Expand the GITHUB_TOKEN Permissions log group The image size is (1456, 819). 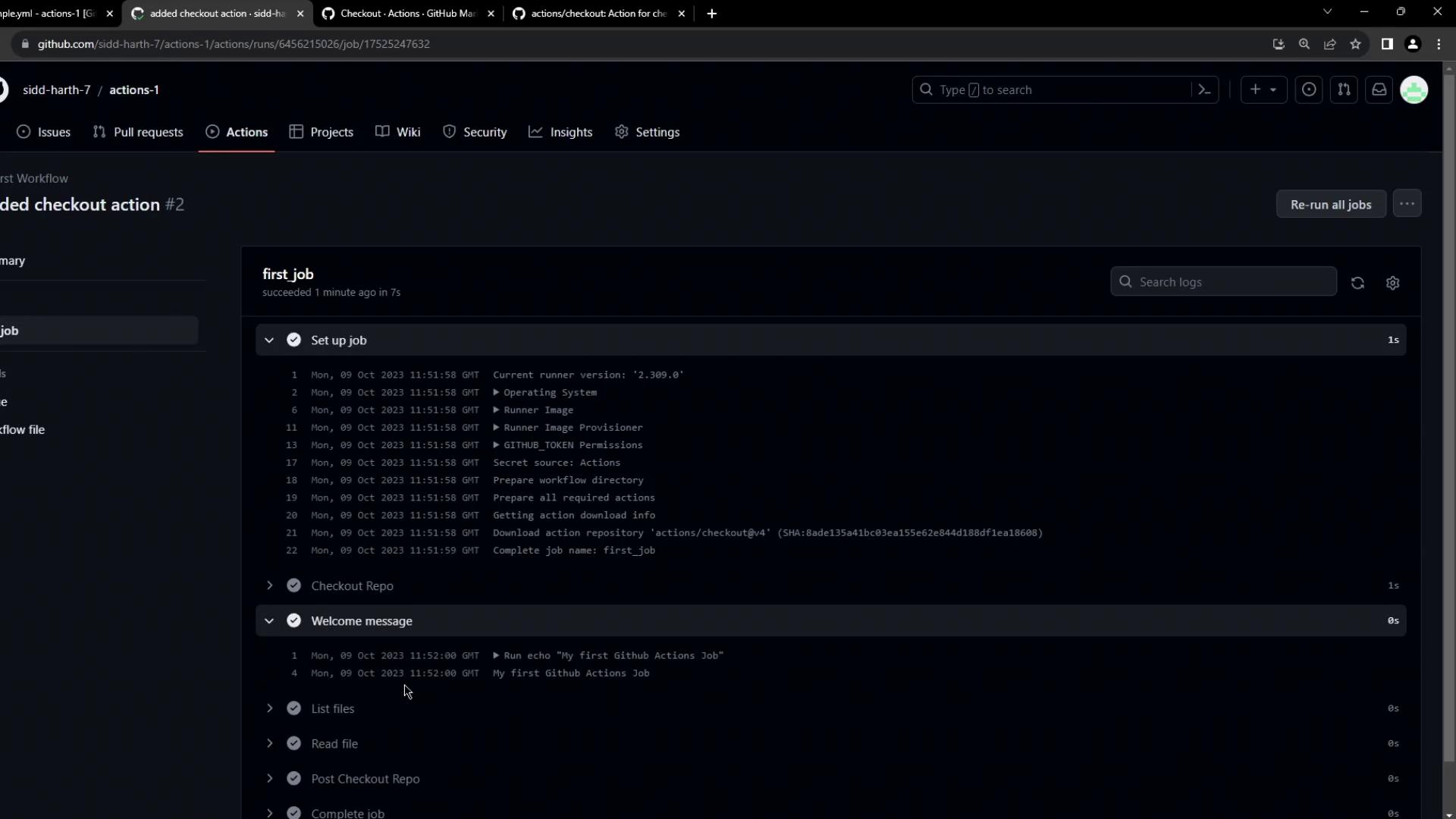(496, 445)
